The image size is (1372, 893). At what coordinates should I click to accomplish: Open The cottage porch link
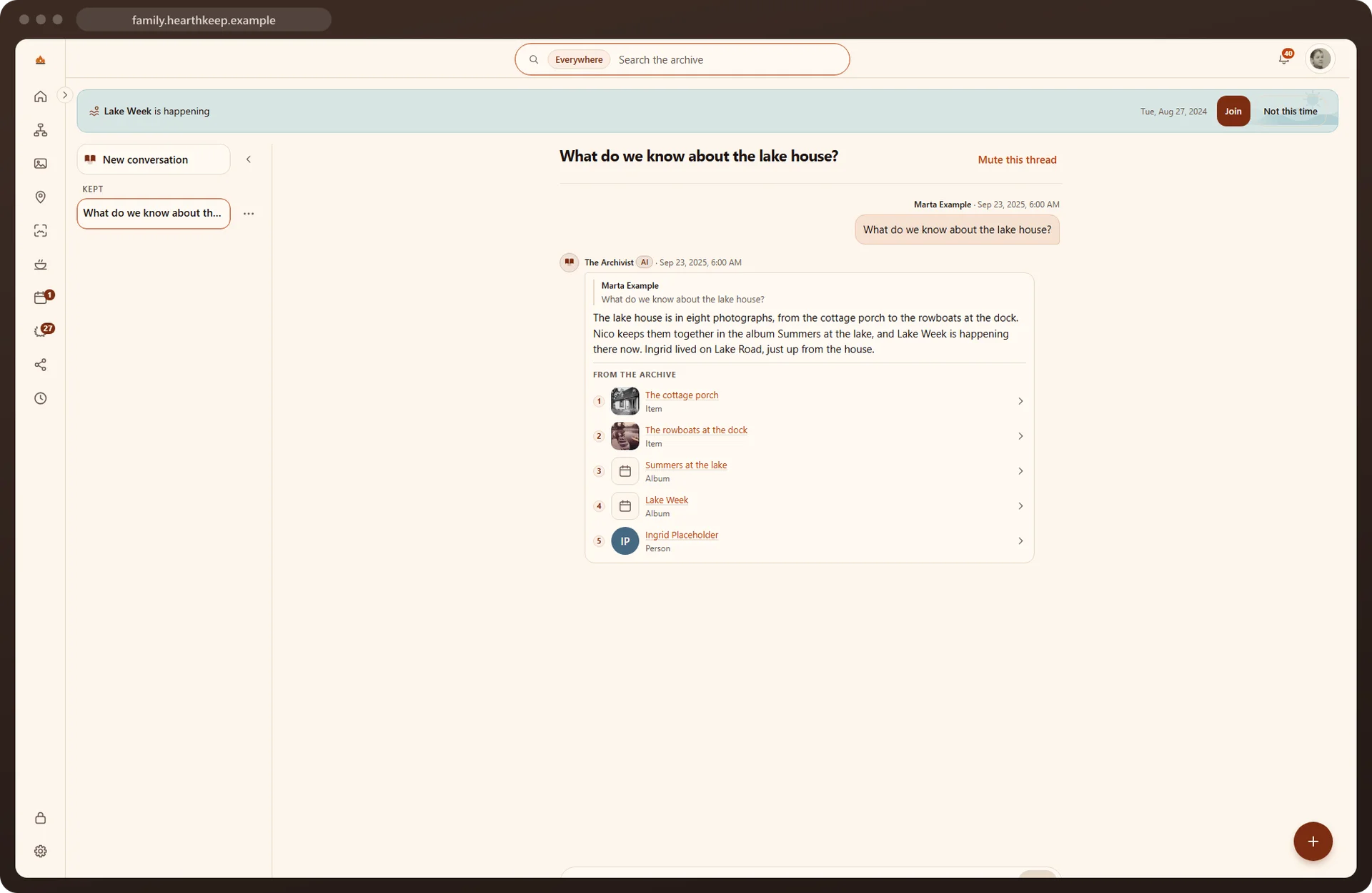[682, 395]
